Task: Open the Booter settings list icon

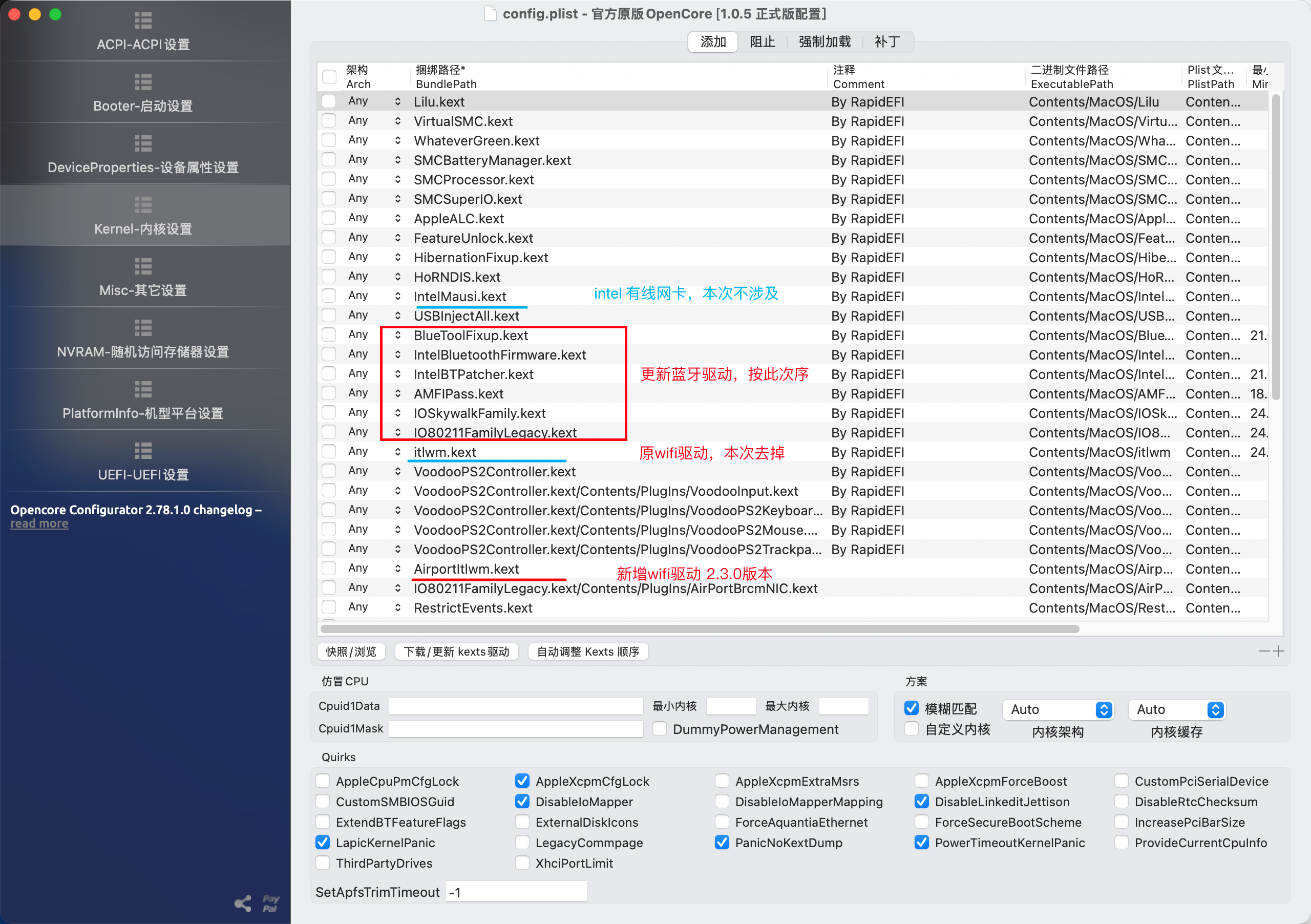Action: click(143, 82)
